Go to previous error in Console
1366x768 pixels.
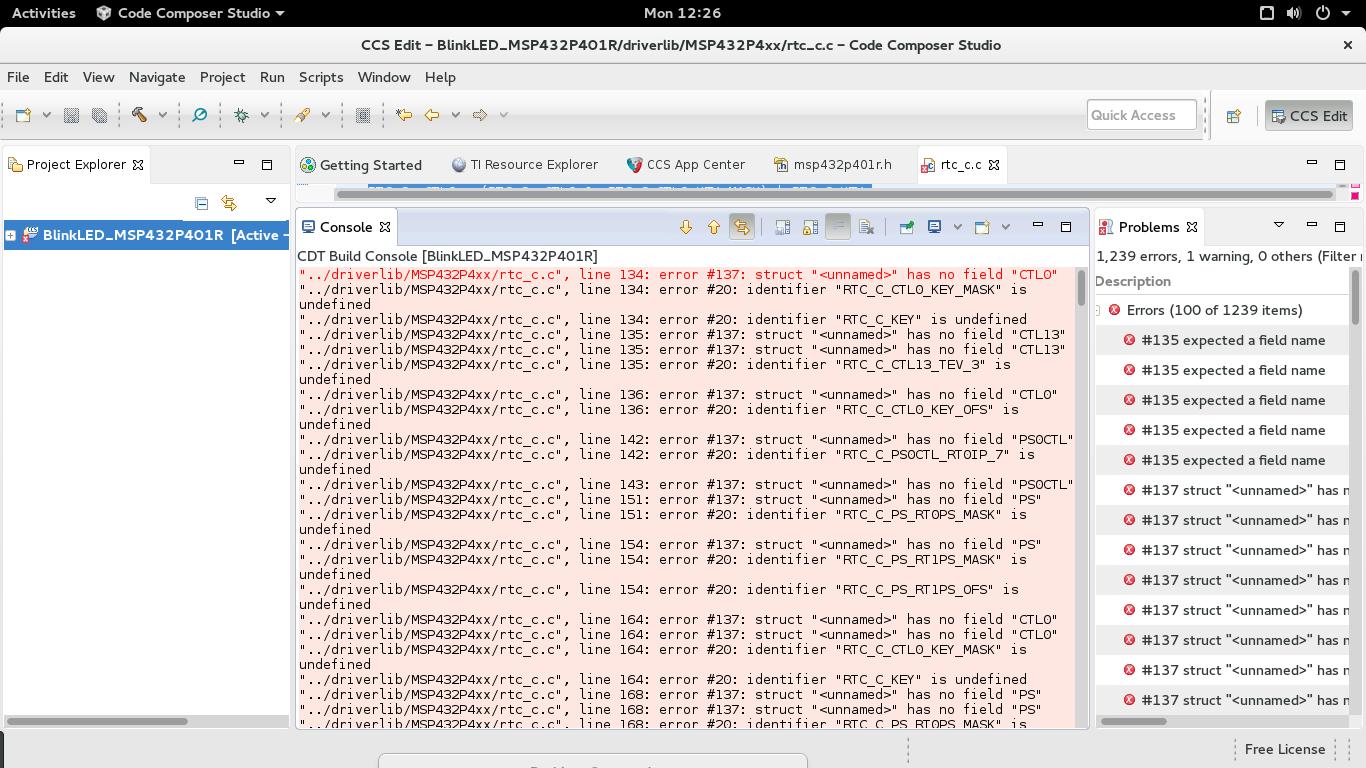click(713, 227)
